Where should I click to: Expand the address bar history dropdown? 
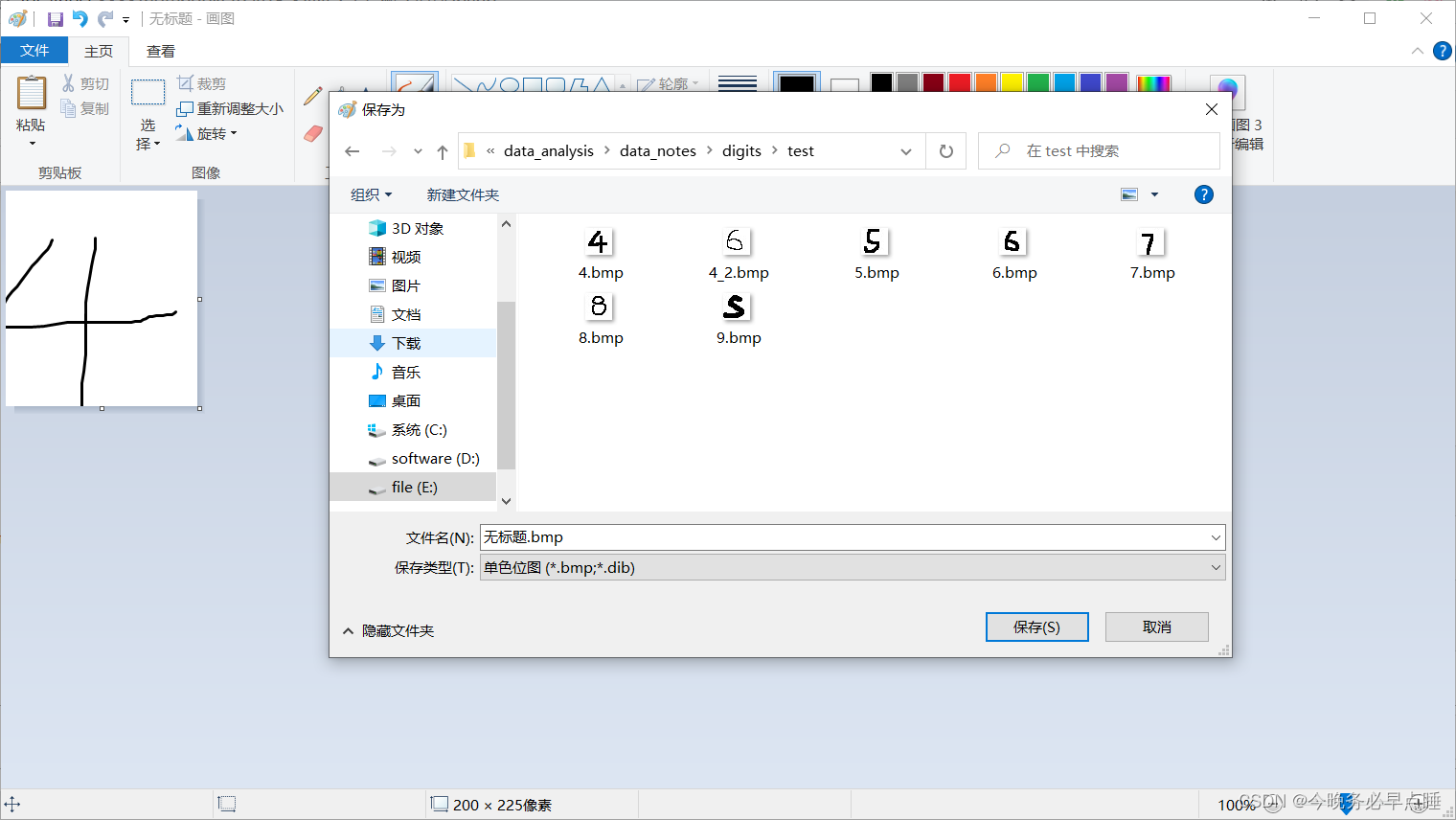point(906,151)
